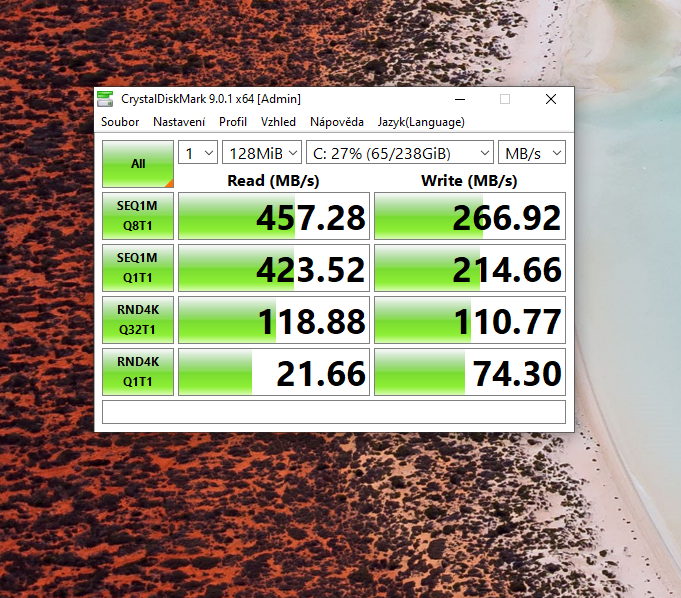Open the Nápověda menu
This screenshot has height=598, width=681.
[x=337, y=122]
